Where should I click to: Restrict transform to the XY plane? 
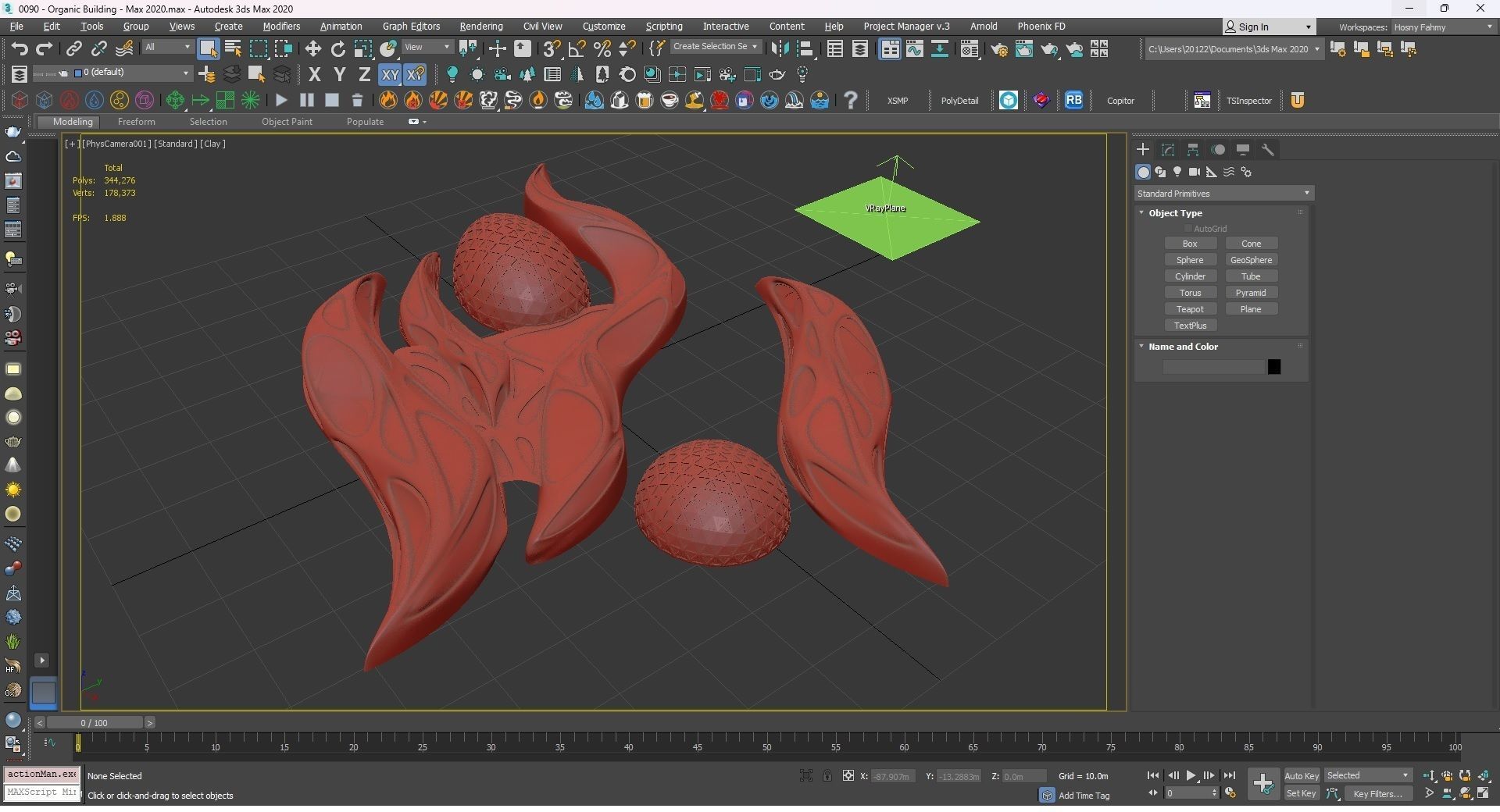click(x=389, y=75)
